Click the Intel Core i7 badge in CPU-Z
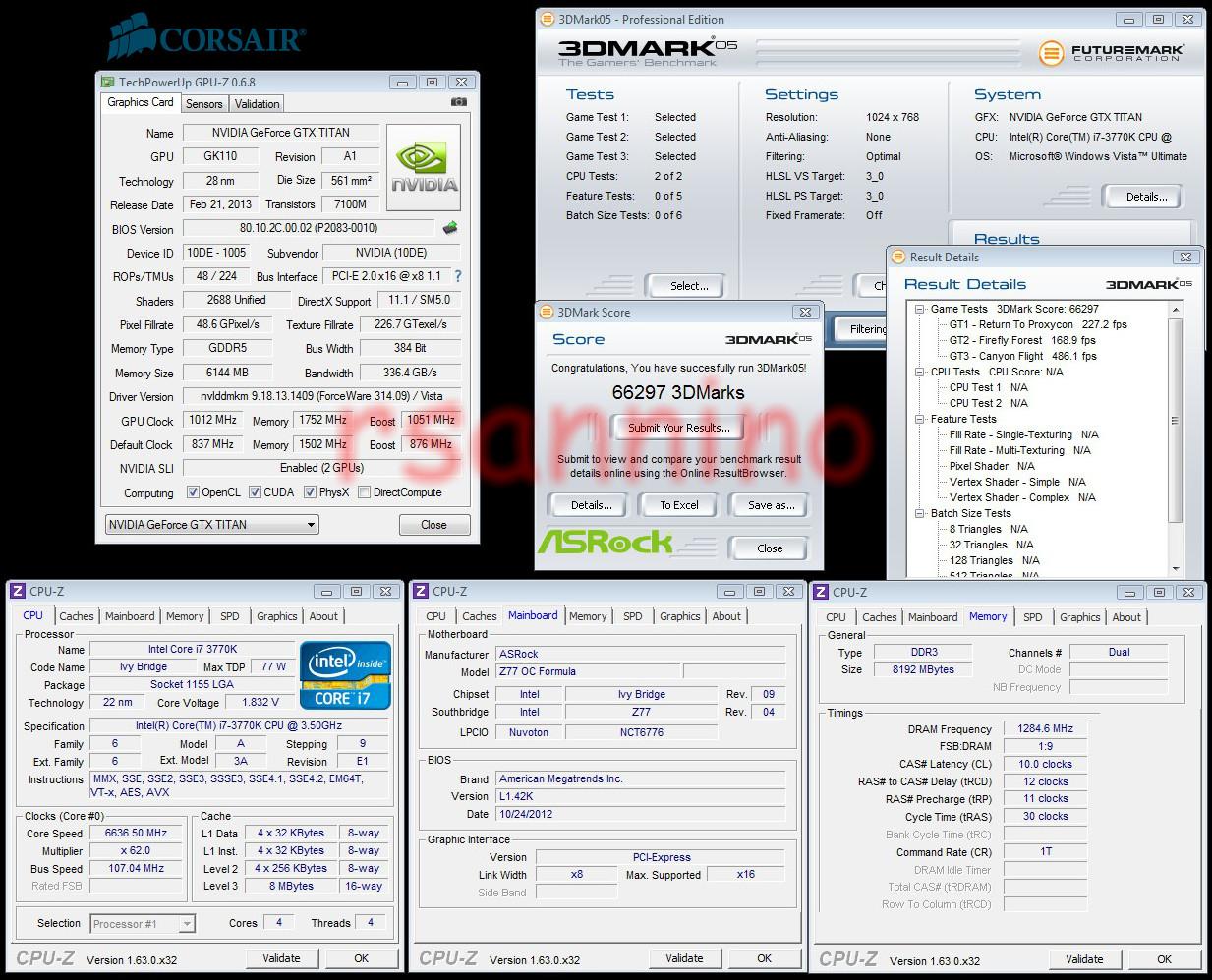Viewport: 1212px width, 980px height. (346, 675)
